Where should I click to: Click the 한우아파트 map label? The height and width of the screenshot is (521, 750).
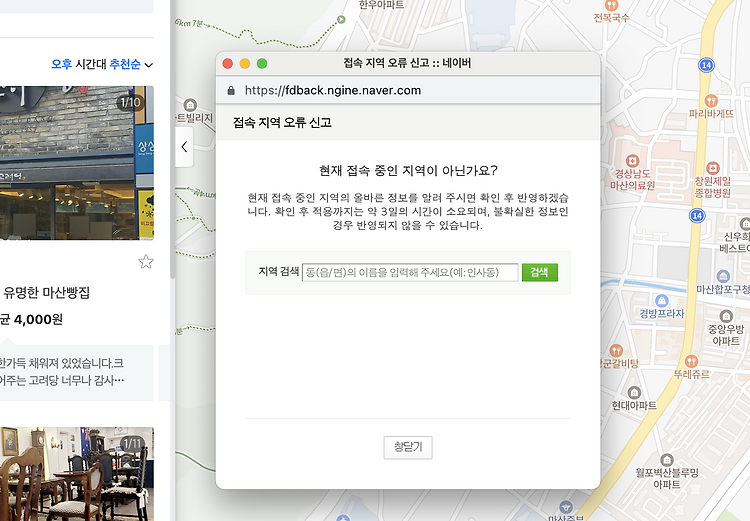(381, 5)
